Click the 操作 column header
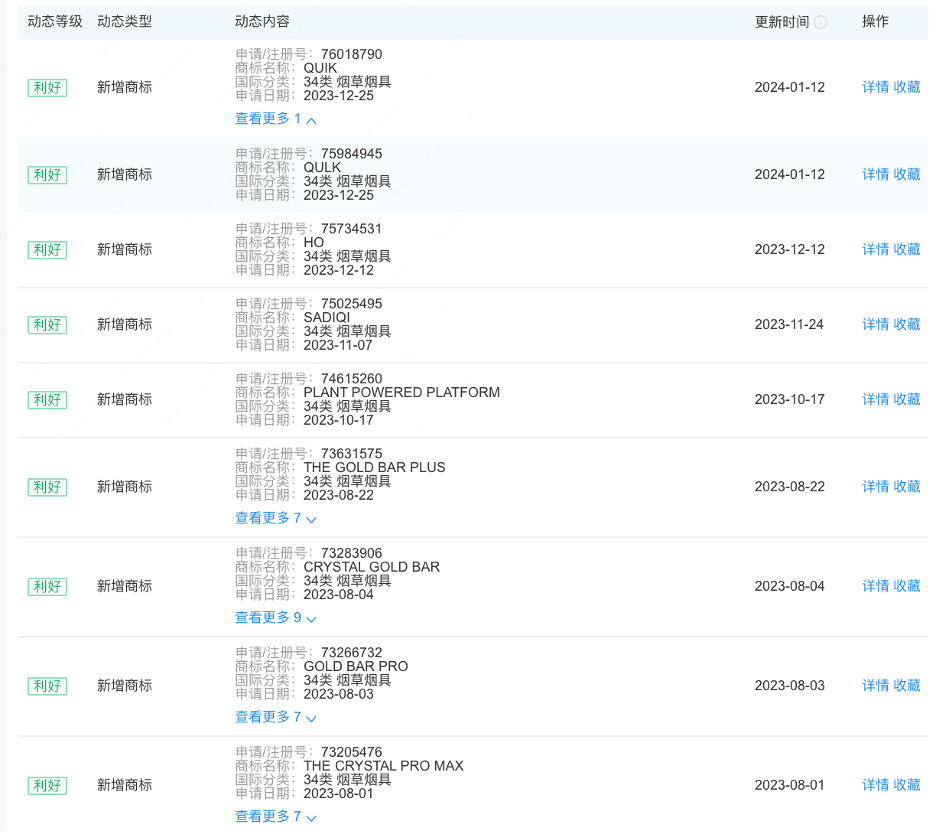Image resolution: width=936 pixels, height=832 pixels. pos(876,22)
